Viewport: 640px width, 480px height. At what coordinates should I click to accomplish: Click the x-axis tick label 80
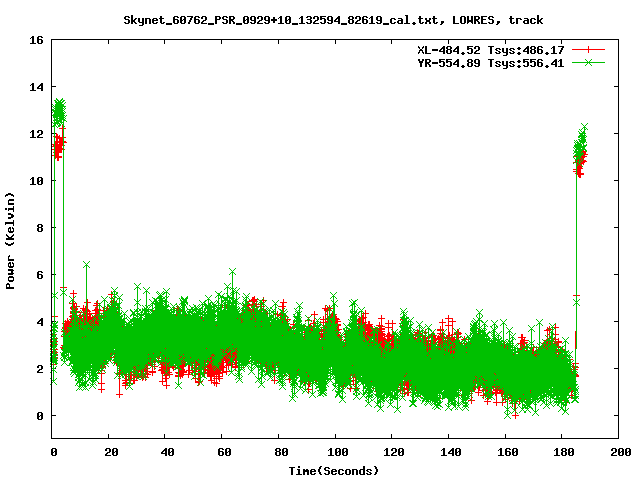[281, 452]
